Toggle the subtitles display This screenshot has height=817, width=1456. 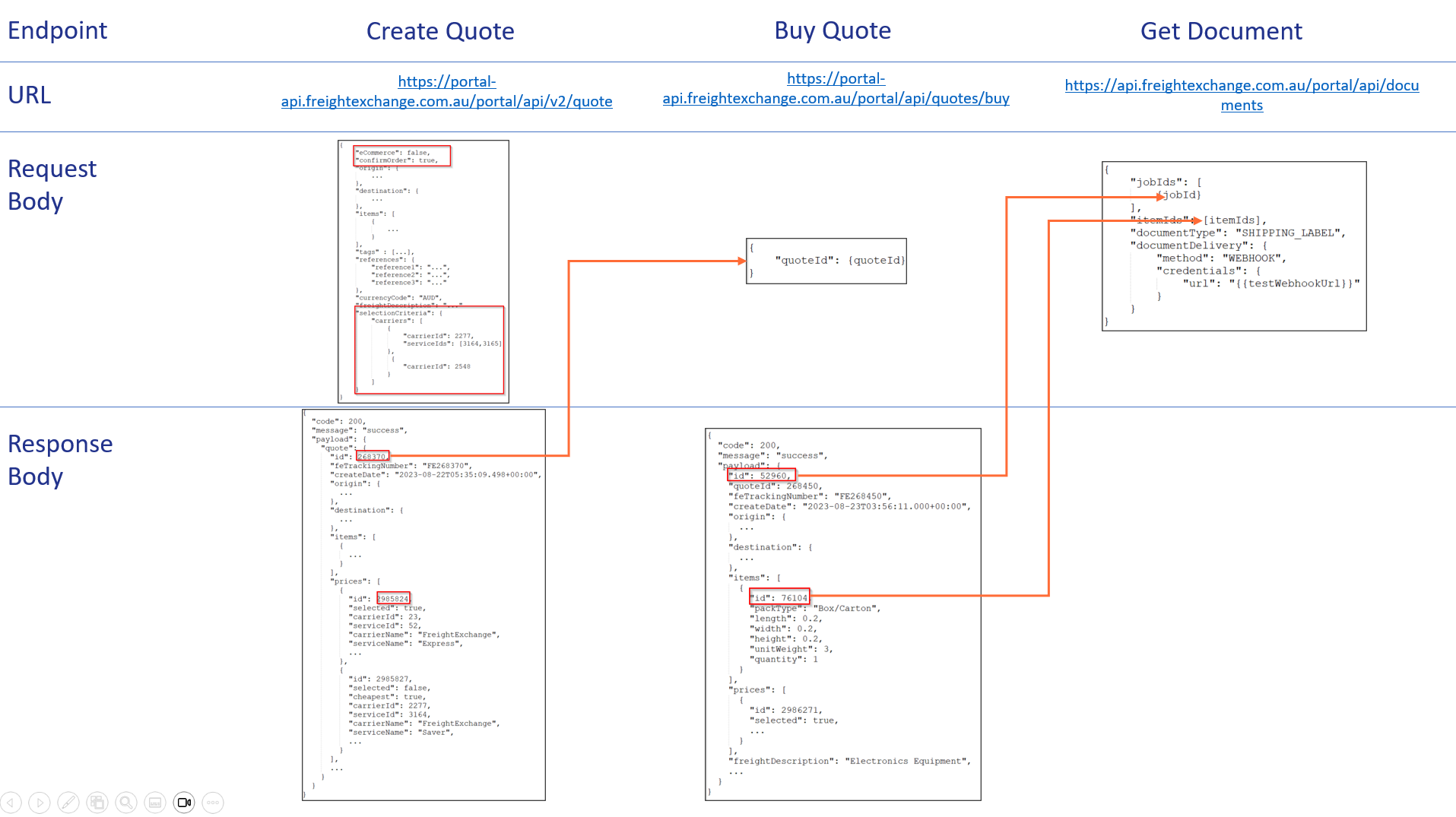coord(154,802)
